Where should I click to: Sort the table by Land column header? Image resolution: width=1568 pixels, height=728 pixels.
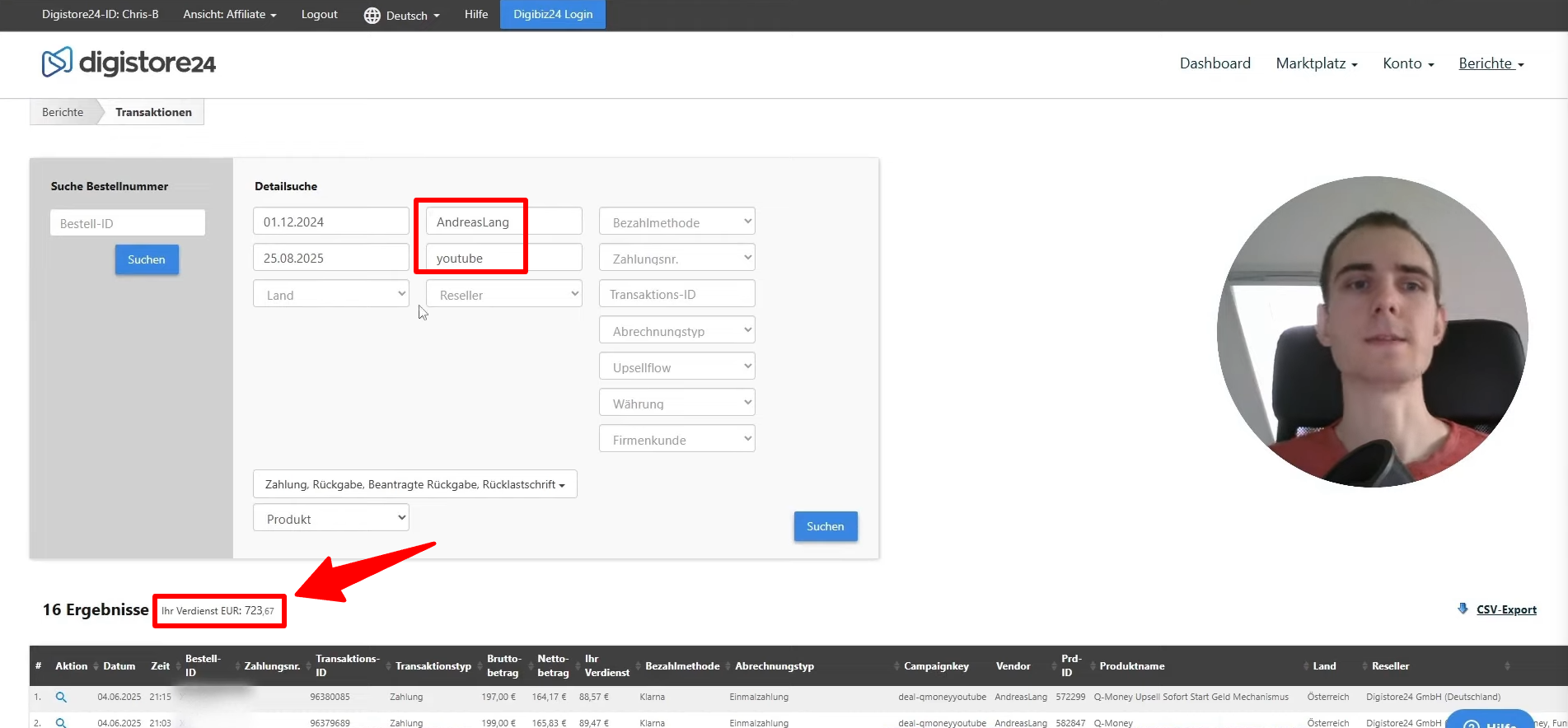(1324, 665)
